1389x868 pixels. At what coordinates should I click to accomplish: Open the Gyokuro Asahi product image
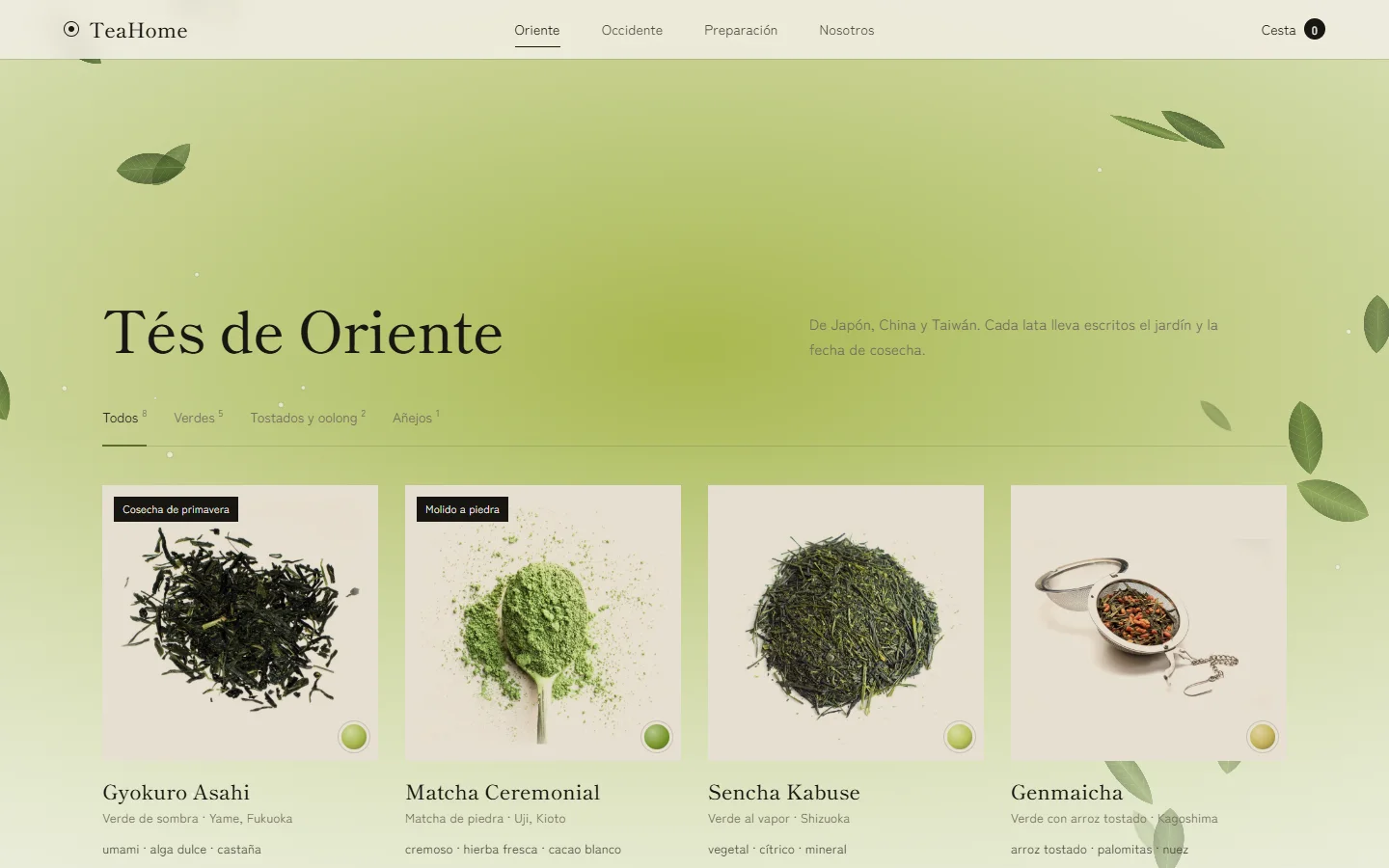240,623
